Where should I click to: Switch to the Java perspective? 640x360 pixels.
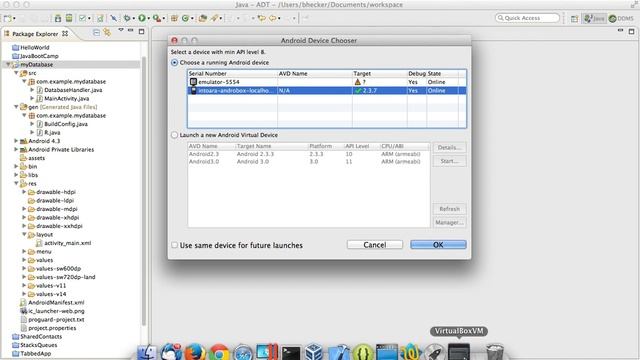[594, 18]
